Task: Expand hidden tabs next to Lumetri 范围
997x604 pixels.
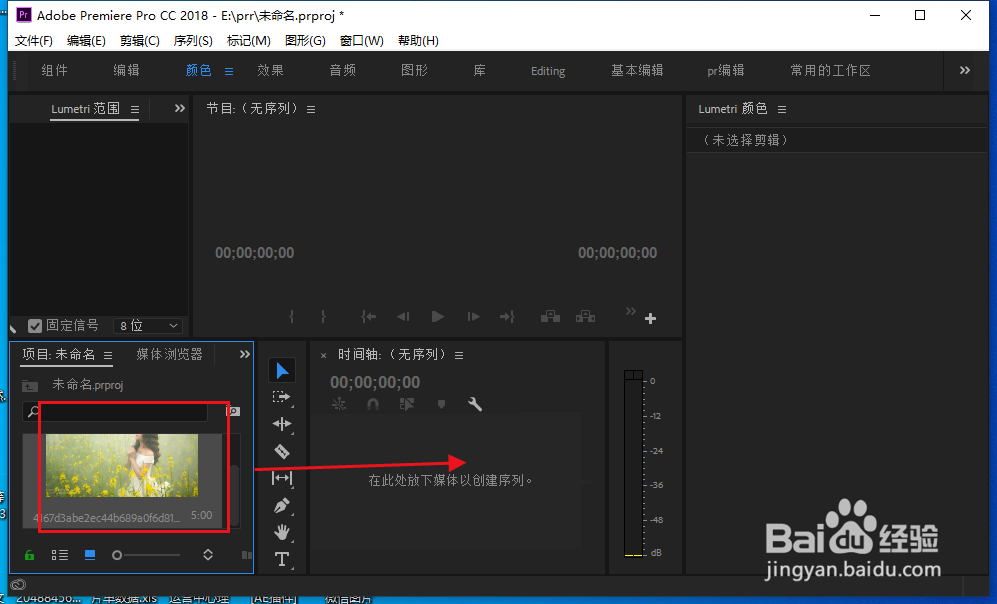Action: coord(180,109)
